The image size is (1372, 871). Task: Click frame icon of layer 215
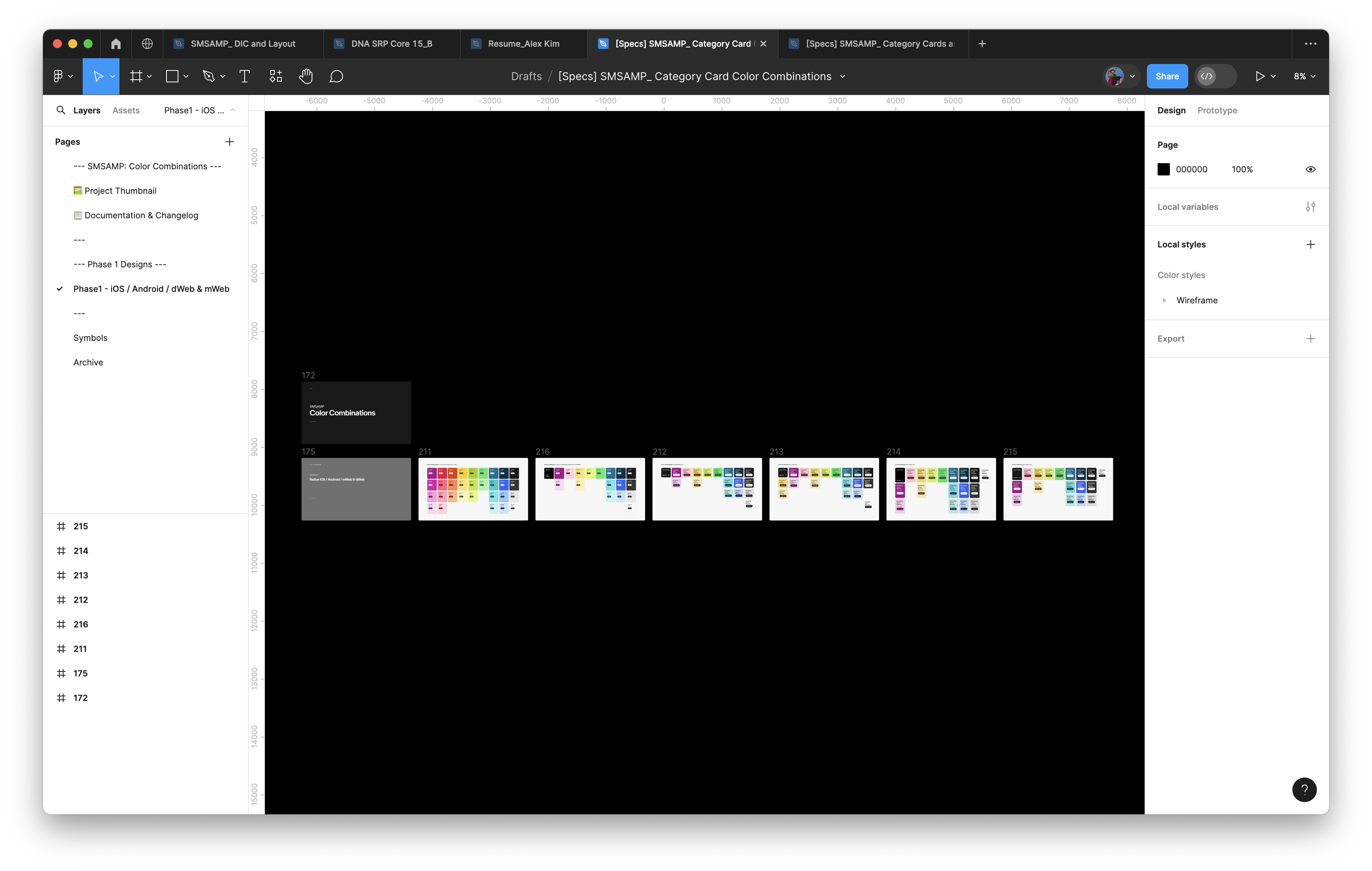[61, 526]
